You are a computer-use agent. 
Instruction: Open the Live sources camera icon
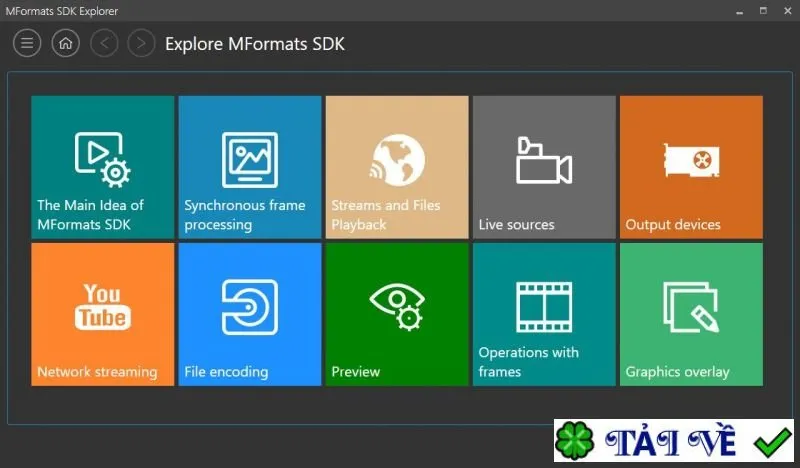coord(544,160)
